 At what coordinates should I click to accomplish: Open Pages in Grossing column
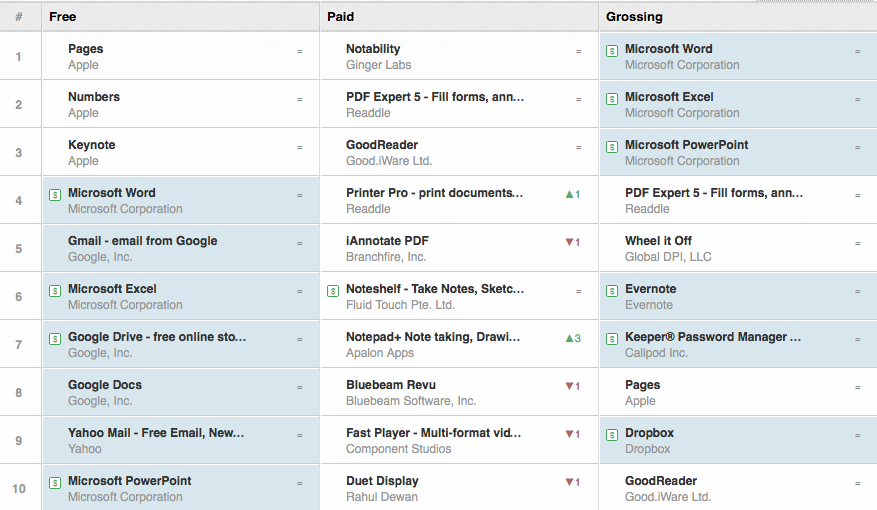pos(643,385)
